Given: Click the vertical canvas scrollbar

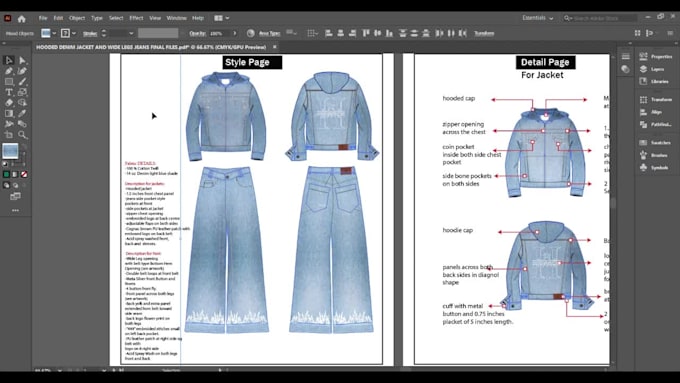Looking at the screenshot, I should click(x=613, y=203).
